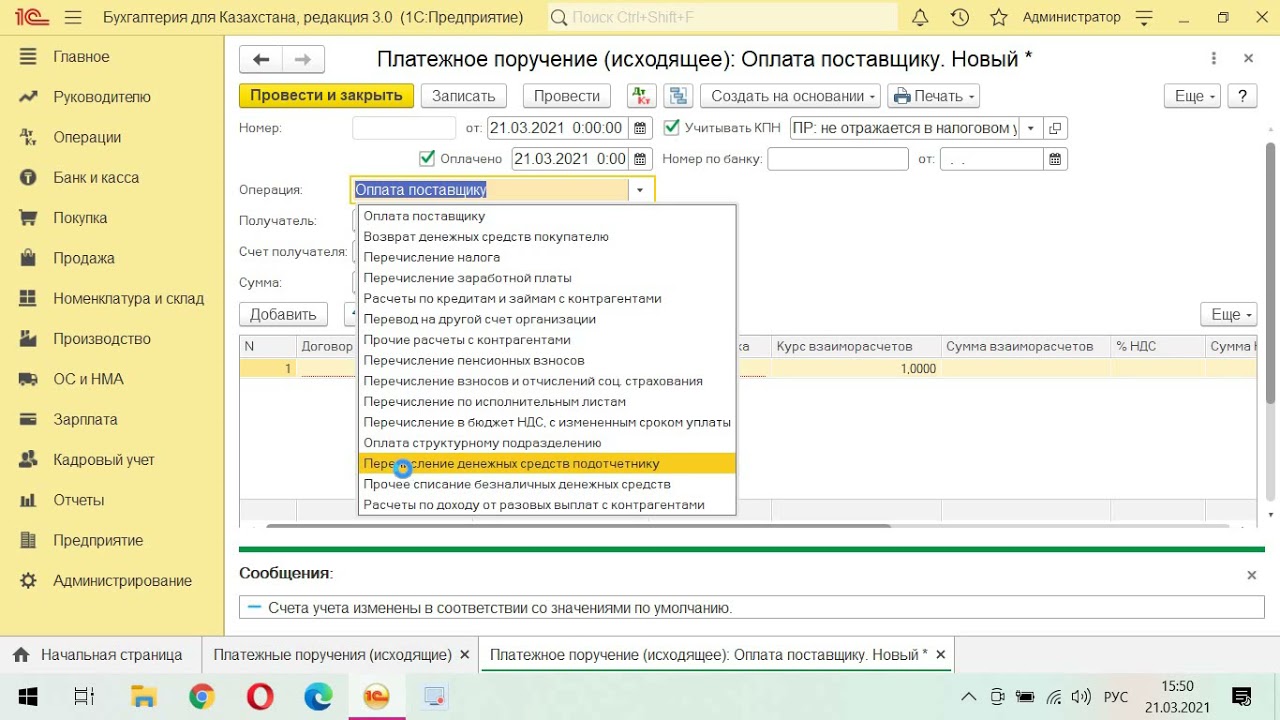Show Dt/Kt postings icon
Screen dimensions: 1280x720
(x=641, y=96)
